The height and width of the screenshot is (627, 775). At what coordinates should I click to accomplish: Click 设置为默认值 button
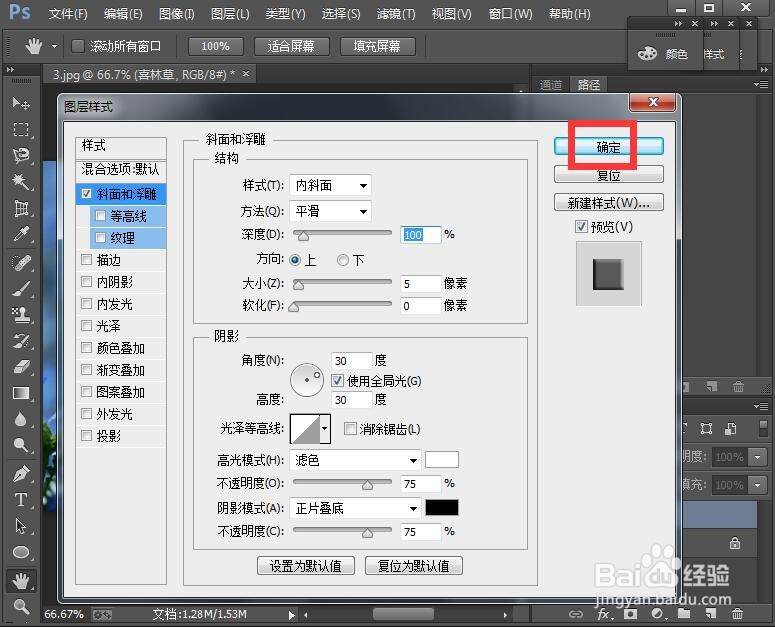pos(305,566)
